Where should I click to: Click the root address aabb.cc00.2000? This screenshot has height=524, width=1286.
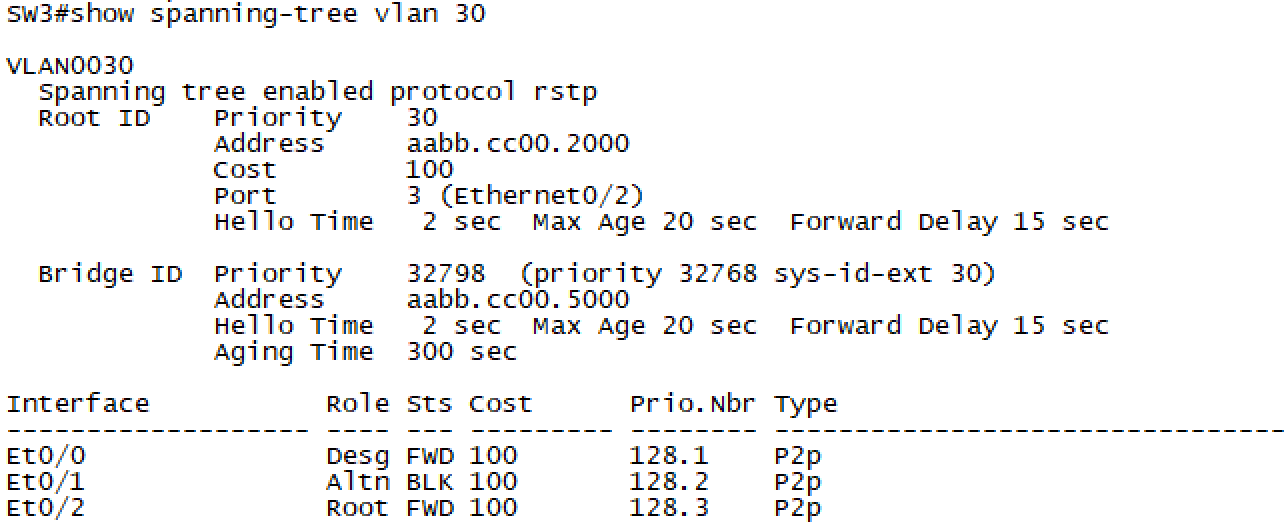[517, 144]
